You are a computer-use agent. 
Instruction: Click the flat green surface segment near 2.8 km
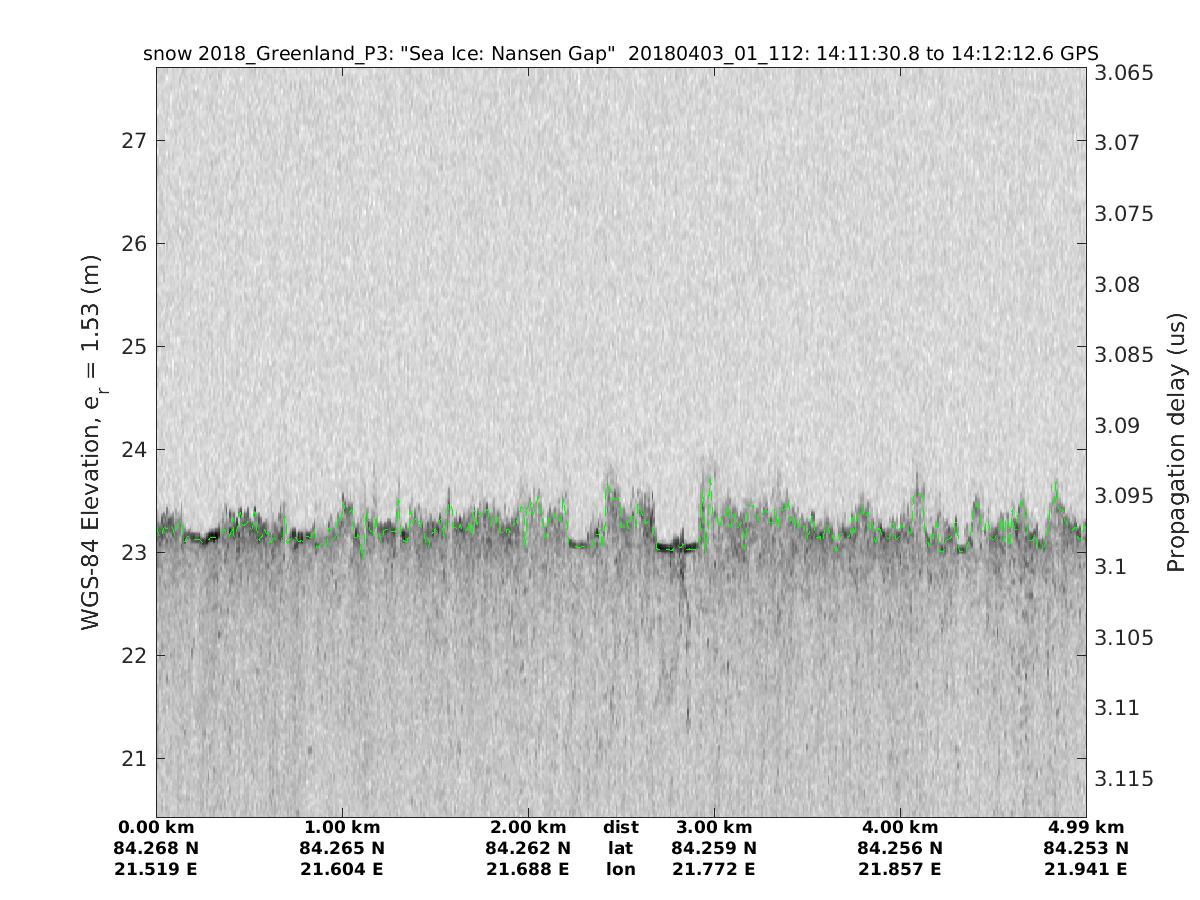(677, 547)
